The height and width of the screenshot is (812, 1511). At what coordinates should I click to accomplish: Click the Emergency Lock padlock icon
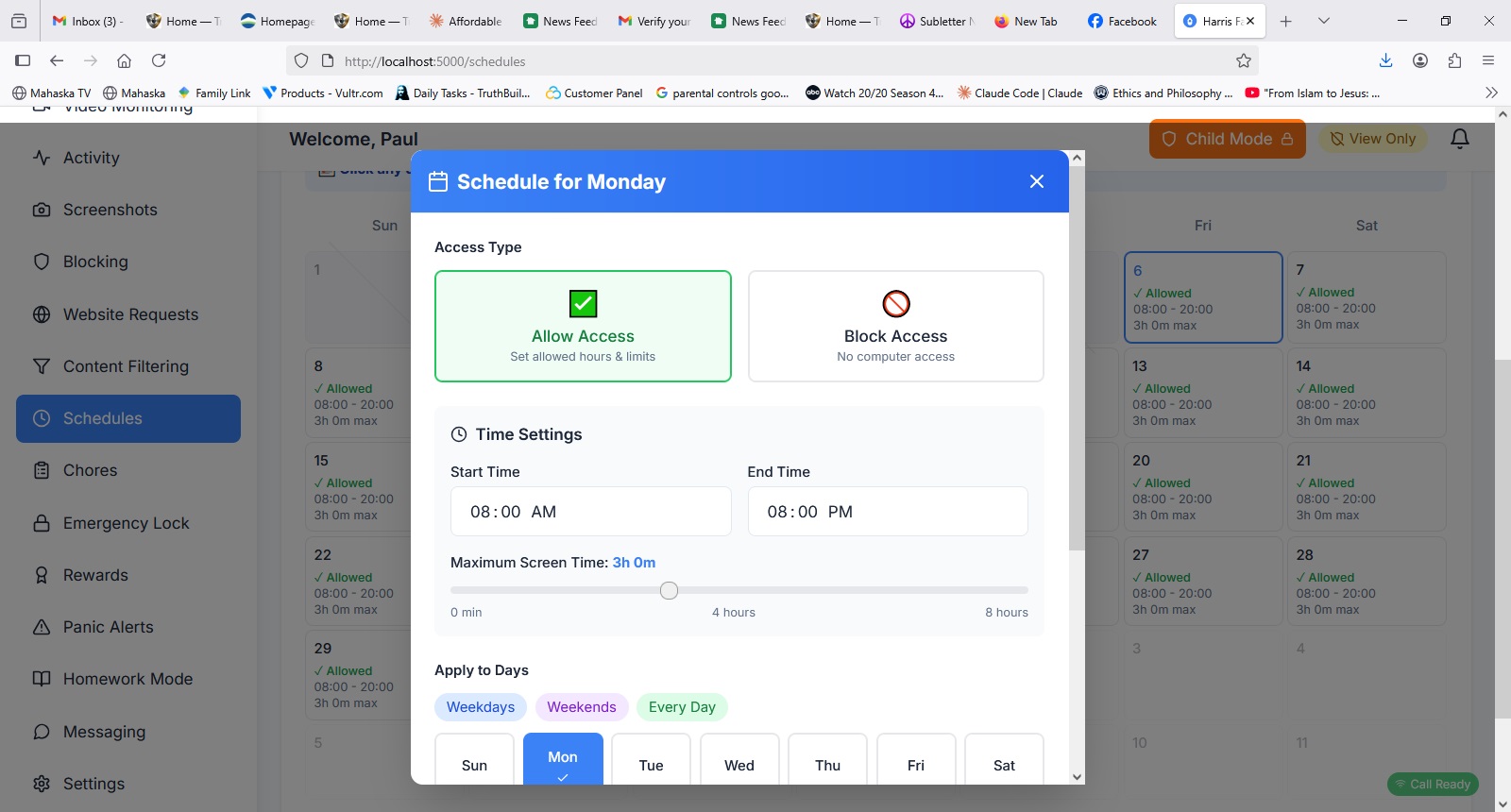(42, 523)
